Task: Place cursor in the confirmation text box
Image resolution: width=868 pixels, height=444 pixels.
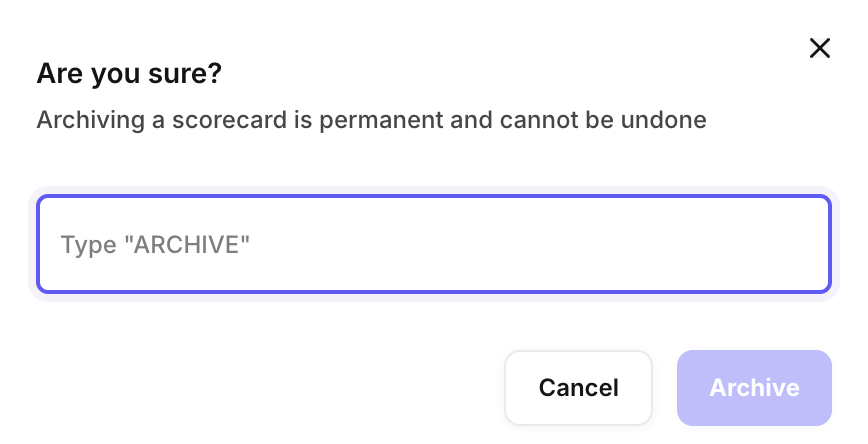Action: pyautogui.click(x=433, y=244)
